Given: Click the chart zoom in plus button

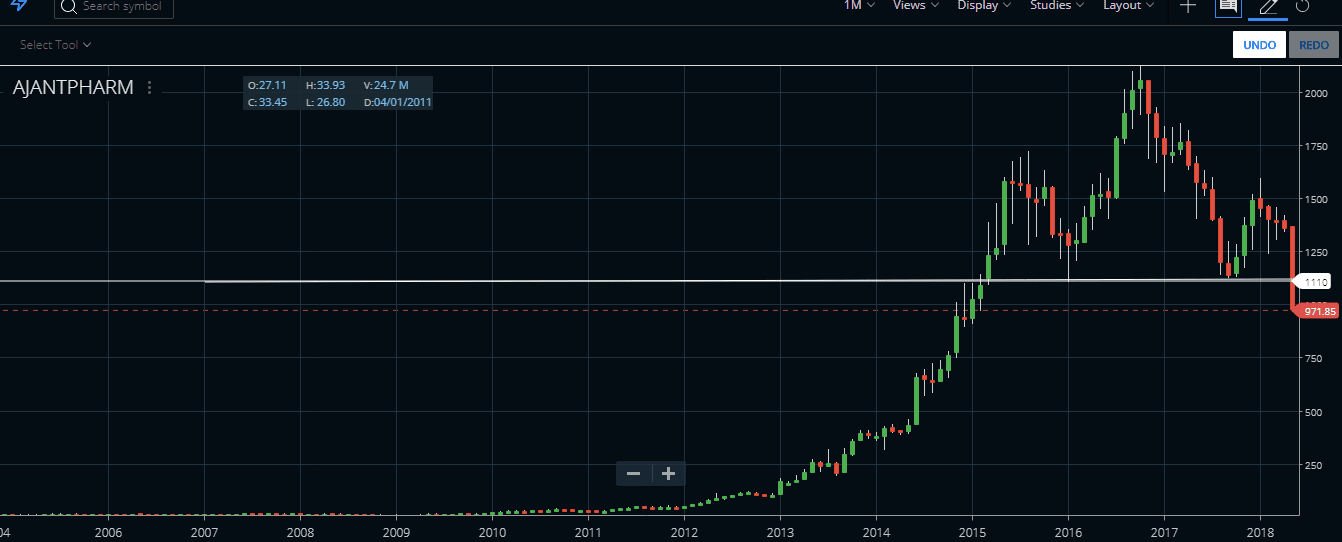Looking at the screenshot, I should pyautogui.click(x=669, y=474).
